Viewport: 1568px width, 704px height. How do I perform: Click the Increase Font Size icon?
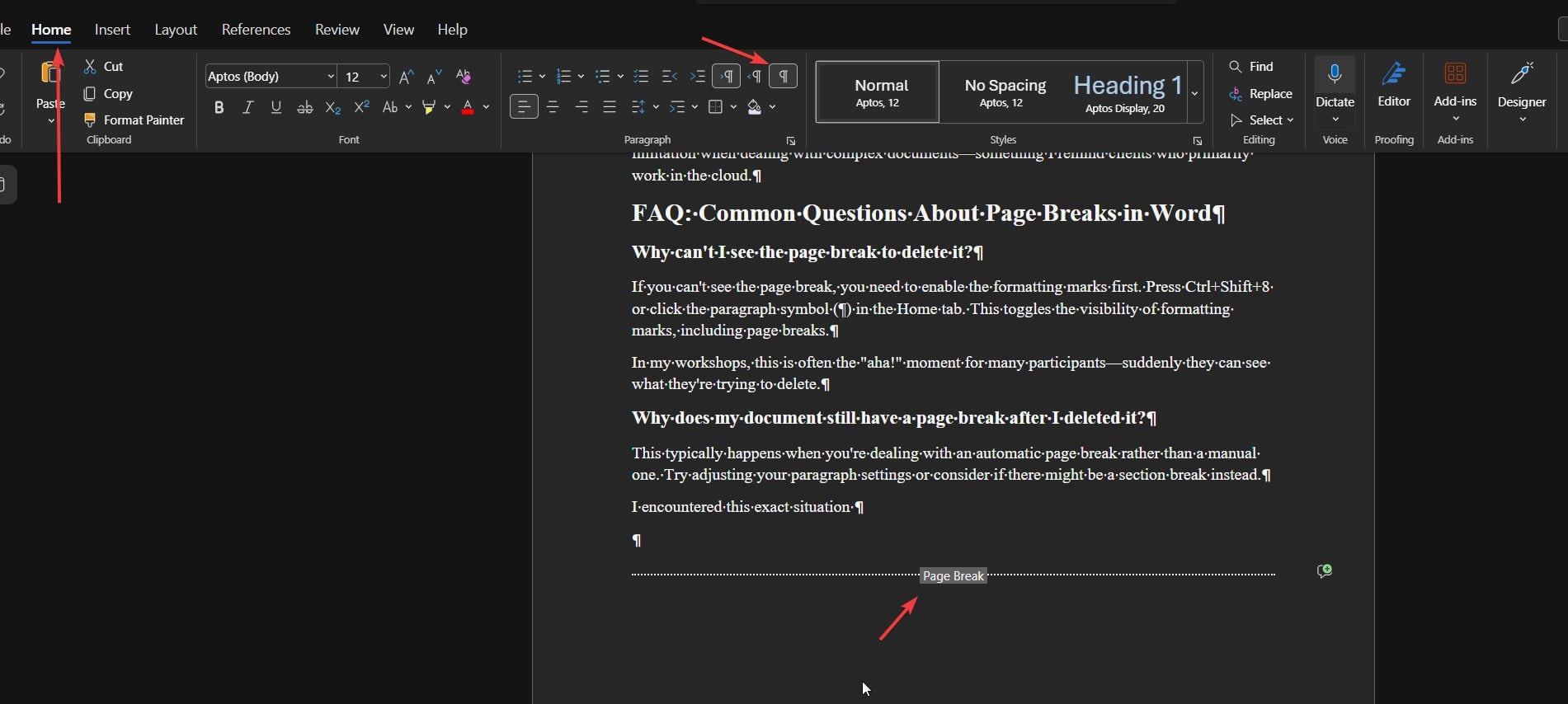(406, 77)
